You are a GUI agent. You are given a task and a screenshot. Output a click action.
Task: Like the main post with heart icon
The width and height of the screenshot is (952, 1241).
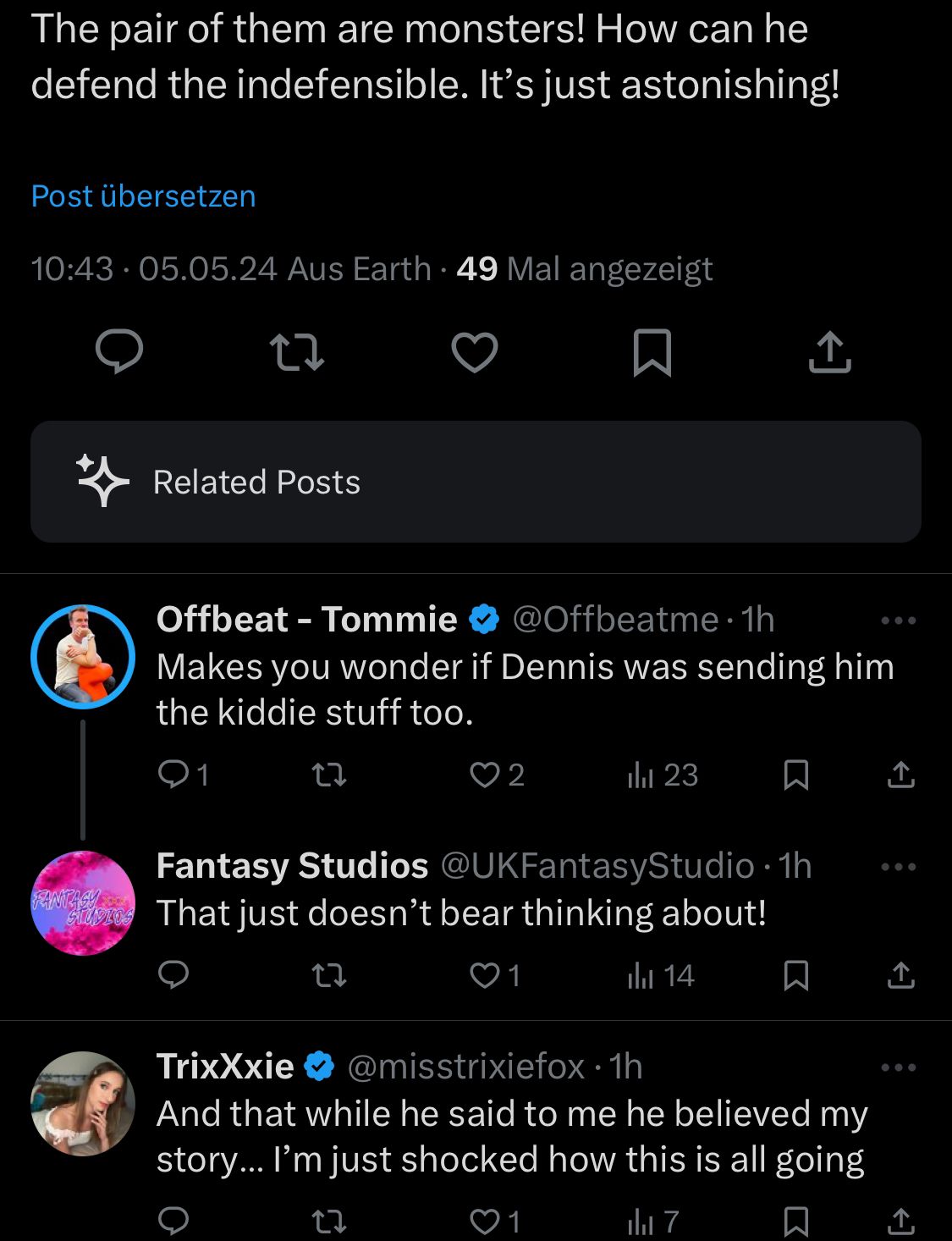[474, 352]
